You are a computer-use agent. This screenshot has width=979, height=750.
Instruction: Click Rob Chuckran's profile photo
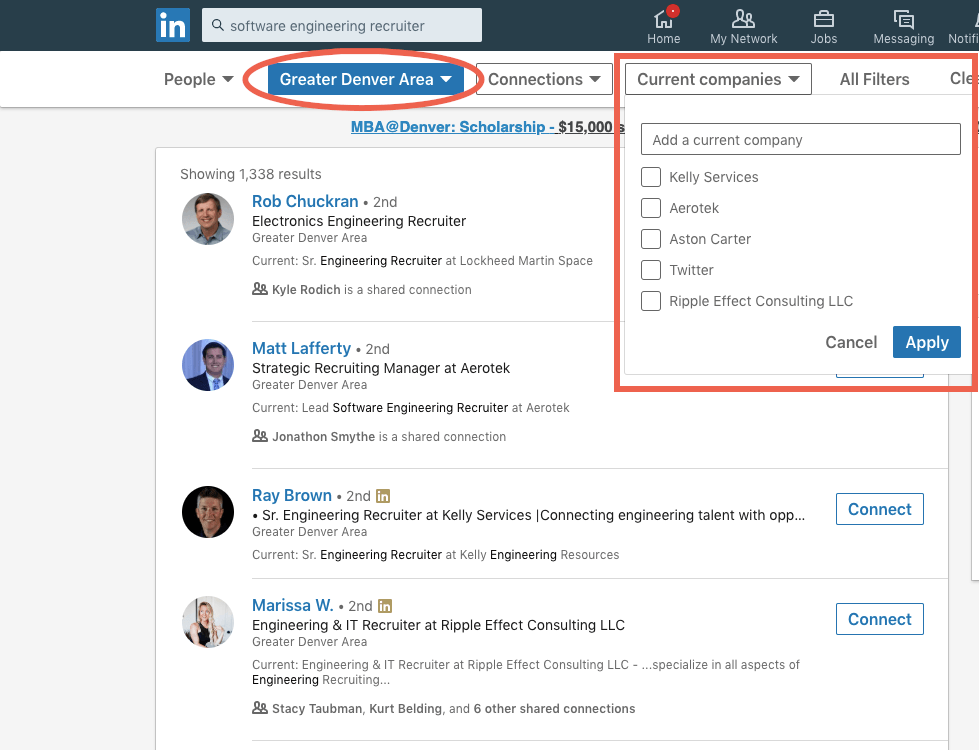[x=208, y=219]
